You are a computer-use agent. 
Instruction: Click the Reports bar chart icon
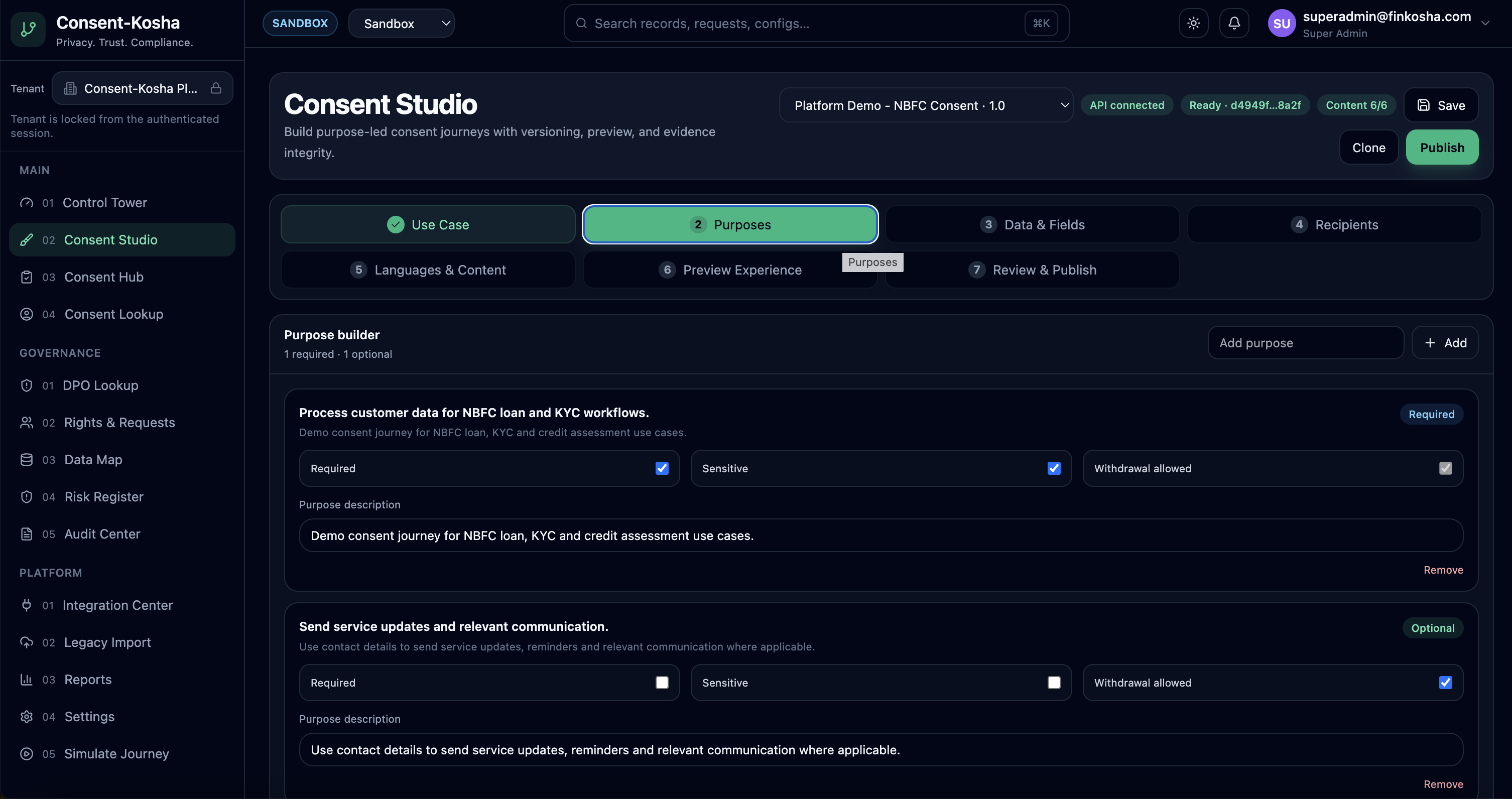pos(27,680)
